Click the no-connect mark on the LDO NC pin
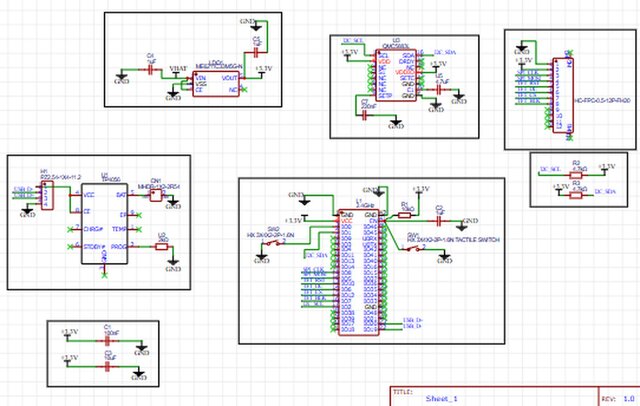Screen dimensions: 640x406 244,90
